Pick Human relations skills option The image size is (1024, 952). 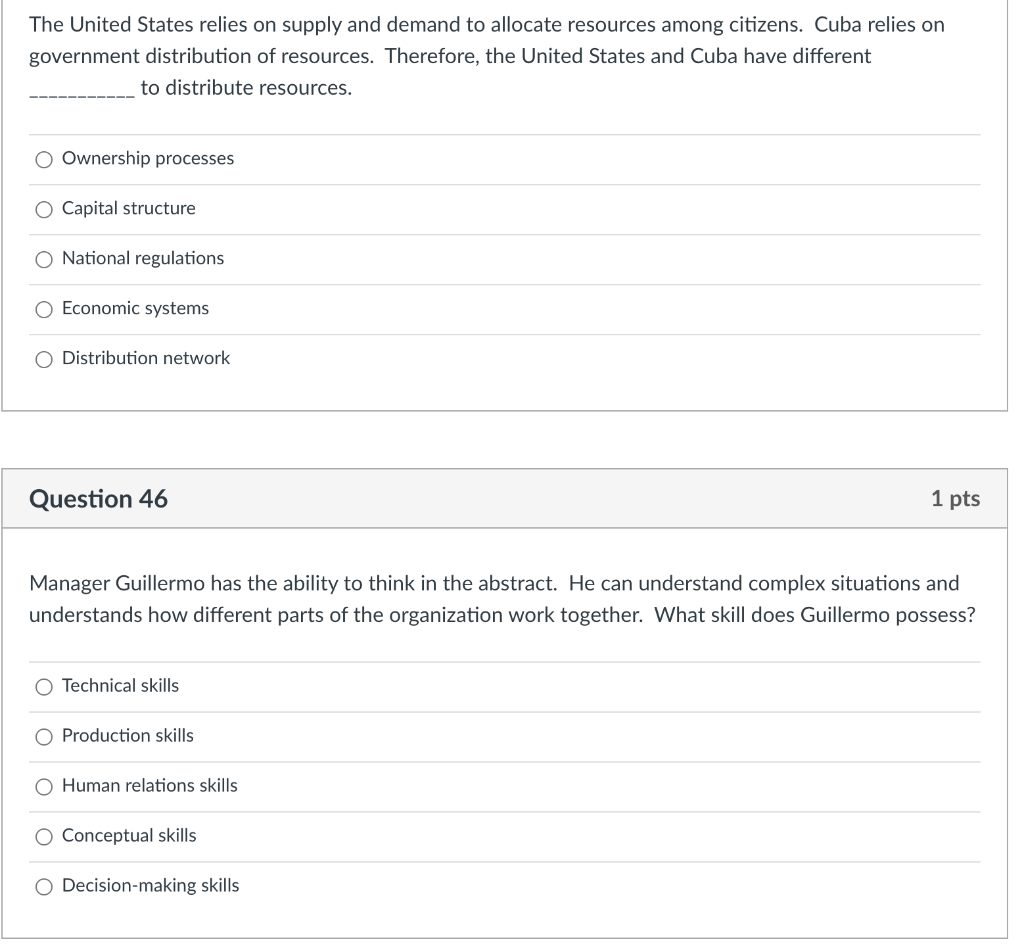pyautogui.click(x=44, y=786)
